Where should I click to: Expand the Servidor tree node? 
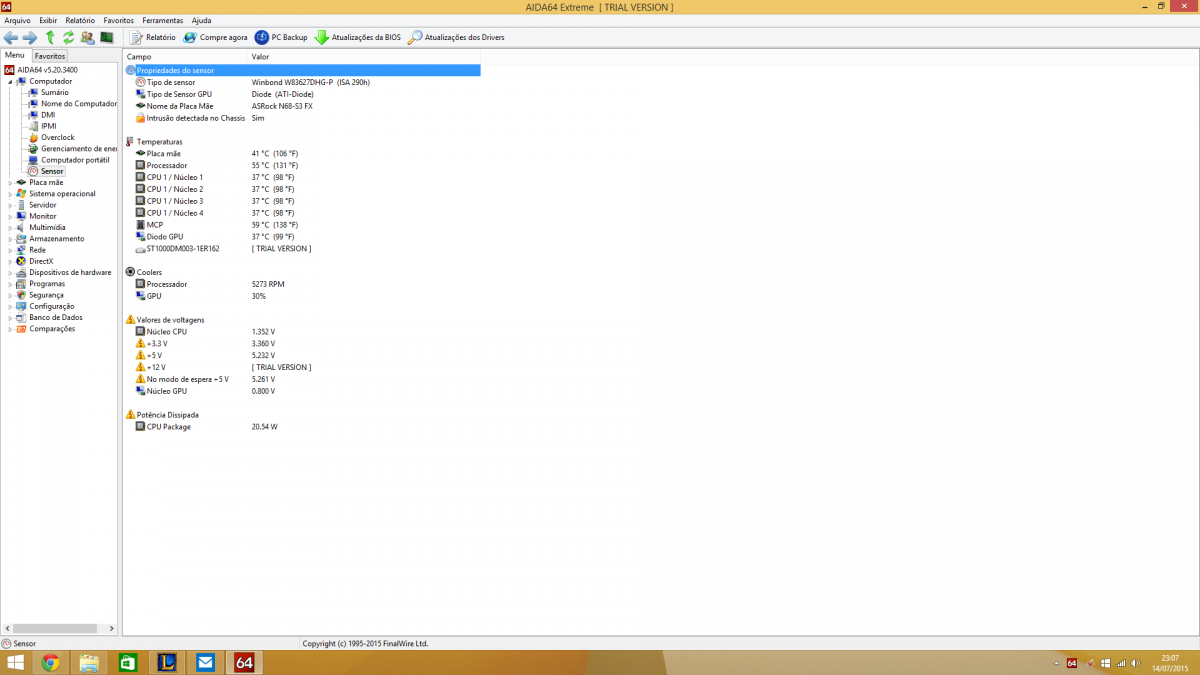click(x=10, y=205)
